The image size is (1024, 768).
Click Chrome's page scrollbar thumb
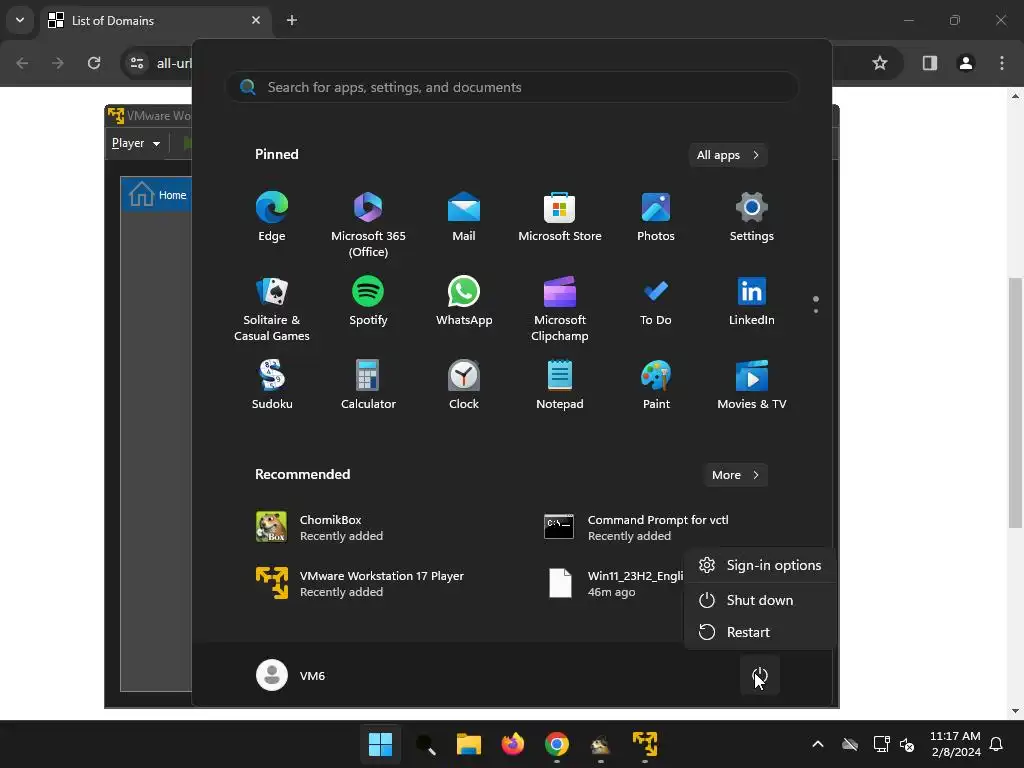point(1015,402)
